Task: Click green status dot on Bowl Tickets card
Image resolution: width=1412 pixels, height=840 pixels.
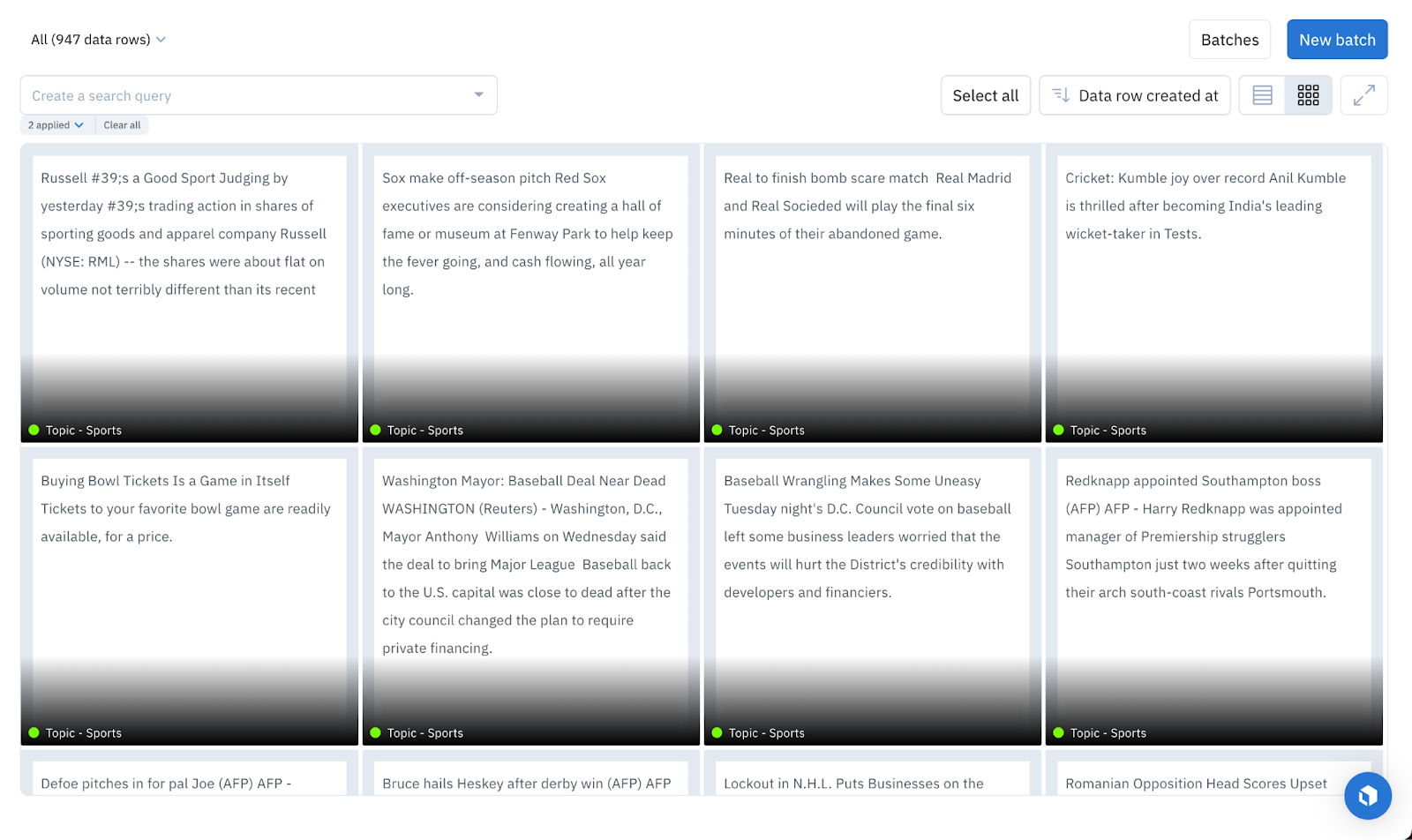Action: click(34, 732)
